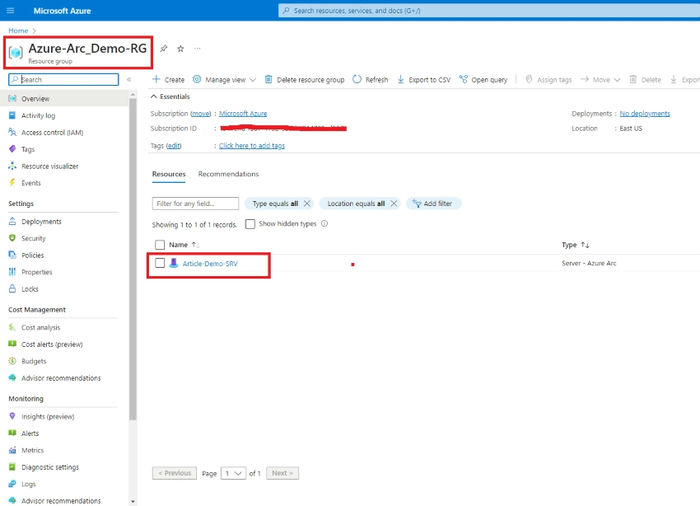Click the left sidebar scrollbar down arrow
This screenshot has height=506, width=700.
pos(133,502)
